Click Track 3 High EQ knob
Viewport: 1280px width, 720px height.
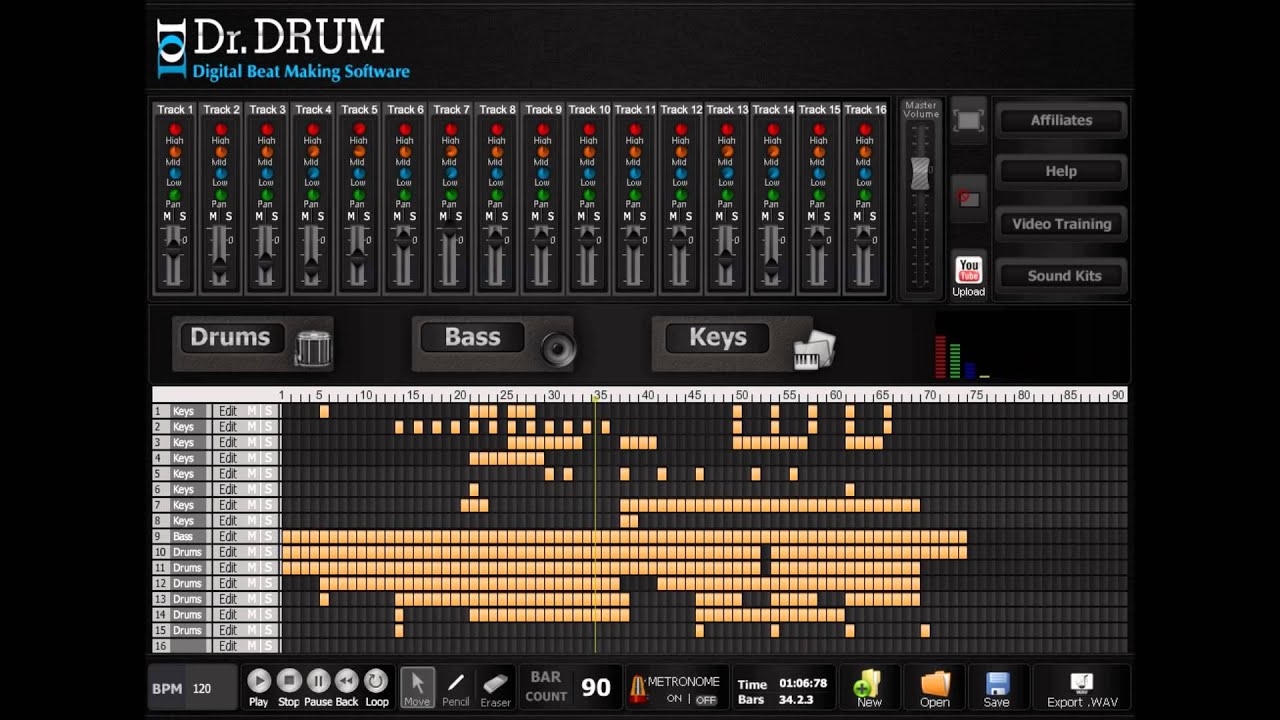267,130
